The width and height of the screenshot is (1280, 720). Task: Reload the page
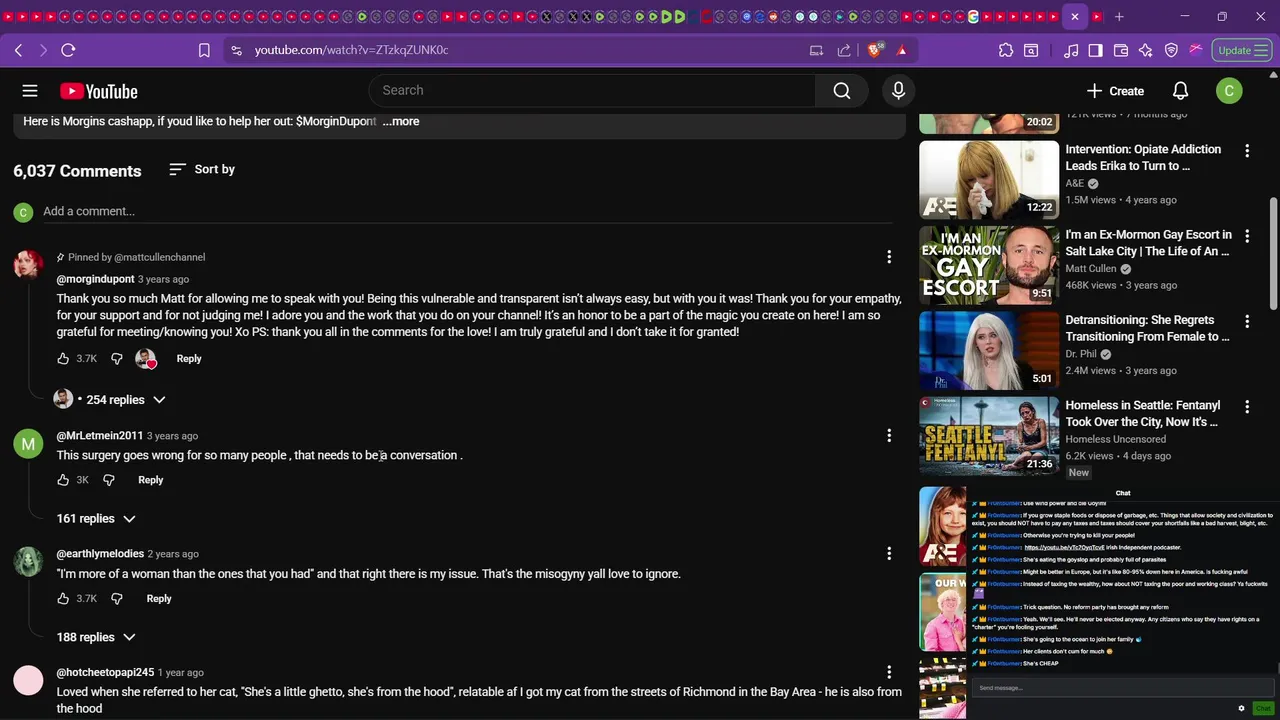(68, 50)
